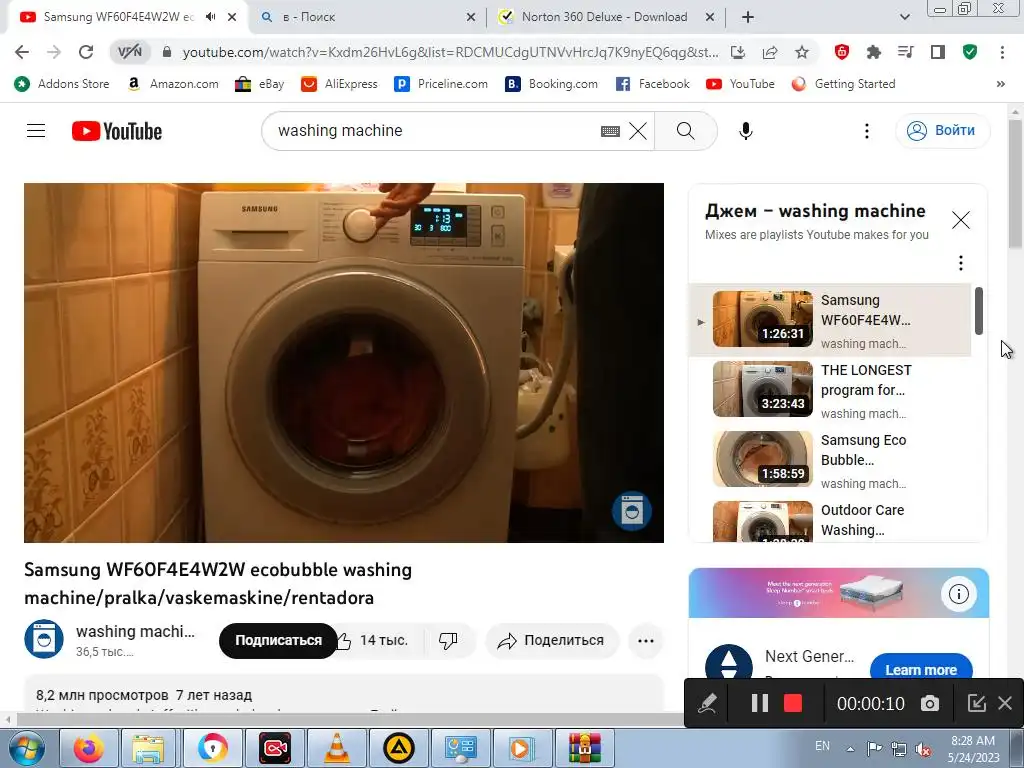Open VLC media player from taskbar
Image resolution: width=1024 pixels, height=768 pixels.
point(337,748)
